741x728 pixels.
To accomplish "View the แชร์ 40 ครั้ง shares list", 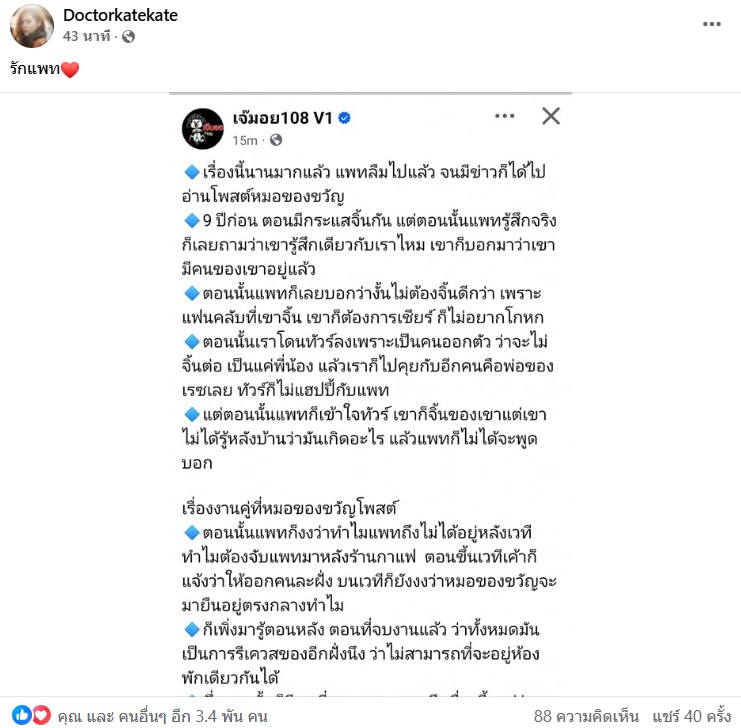I will 692,716.
